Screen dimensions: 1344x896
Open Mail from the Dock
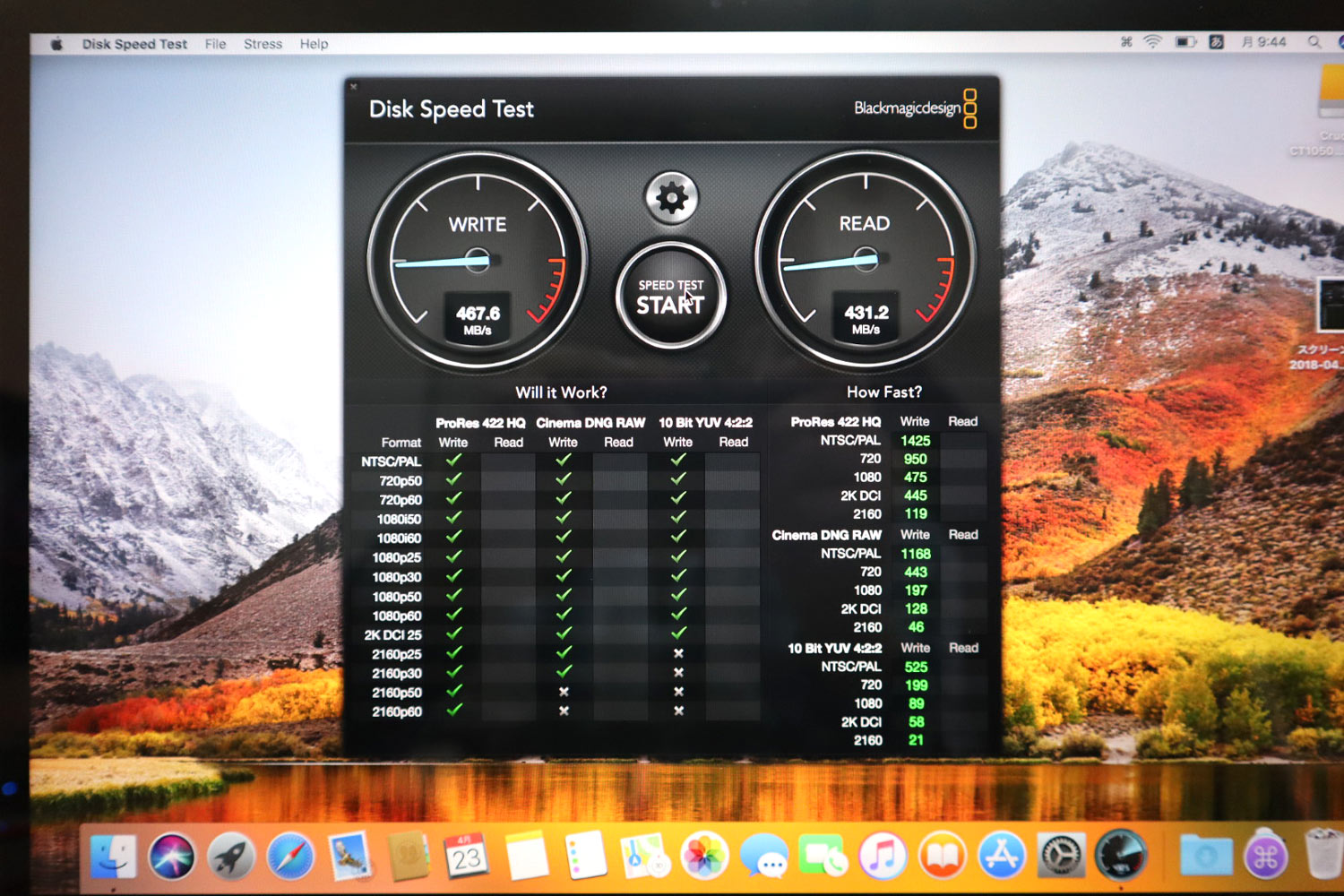[x=349, y=856]
